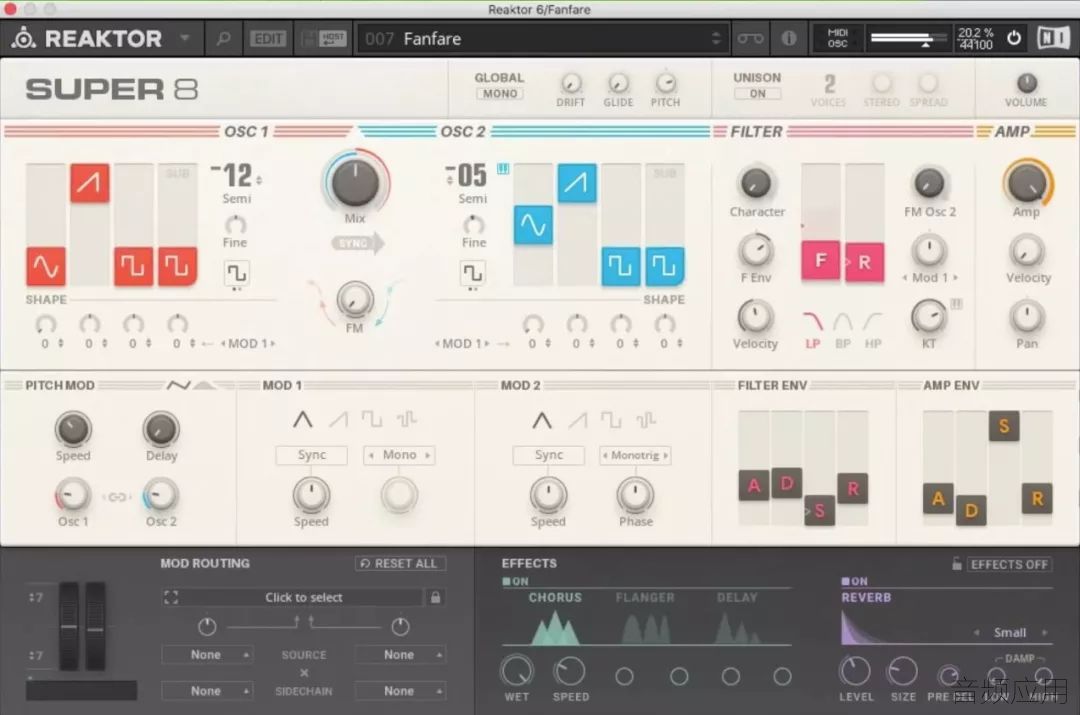Screen dimensions: 1080x715
Task: Toggle the EFFECTS OFF switch
Action: pyautogui.click(x=1009, y=564)
